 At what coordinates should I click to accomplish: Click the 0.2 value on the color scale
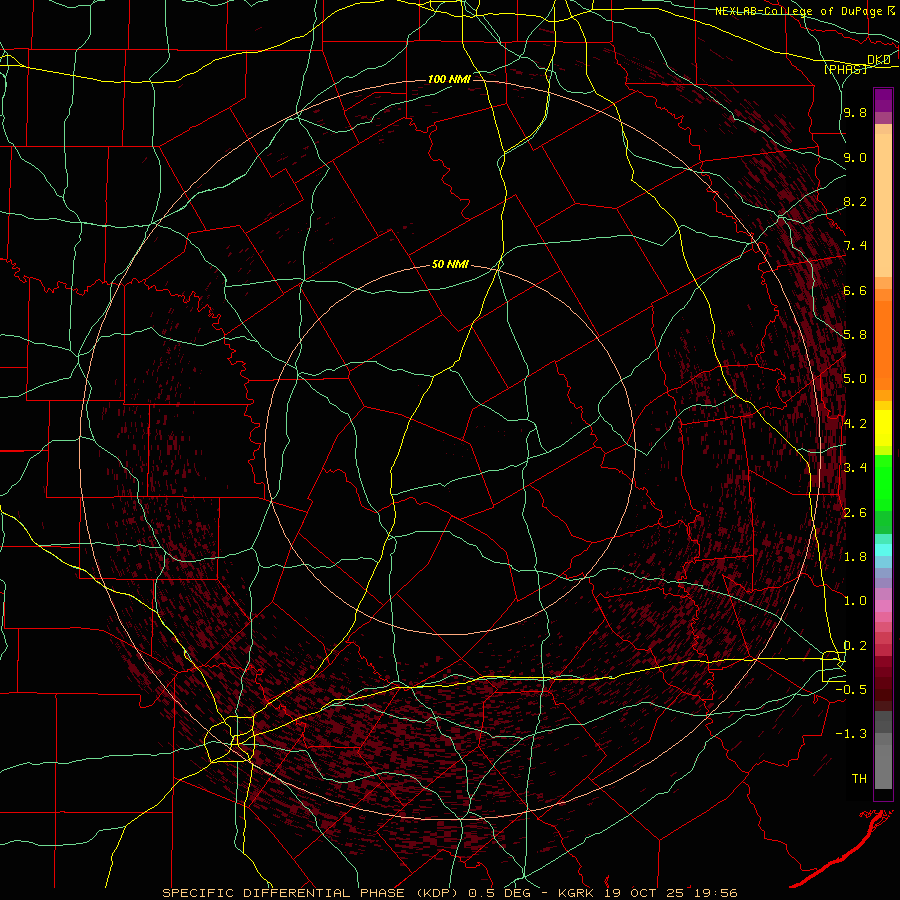[x=855, y=646]
